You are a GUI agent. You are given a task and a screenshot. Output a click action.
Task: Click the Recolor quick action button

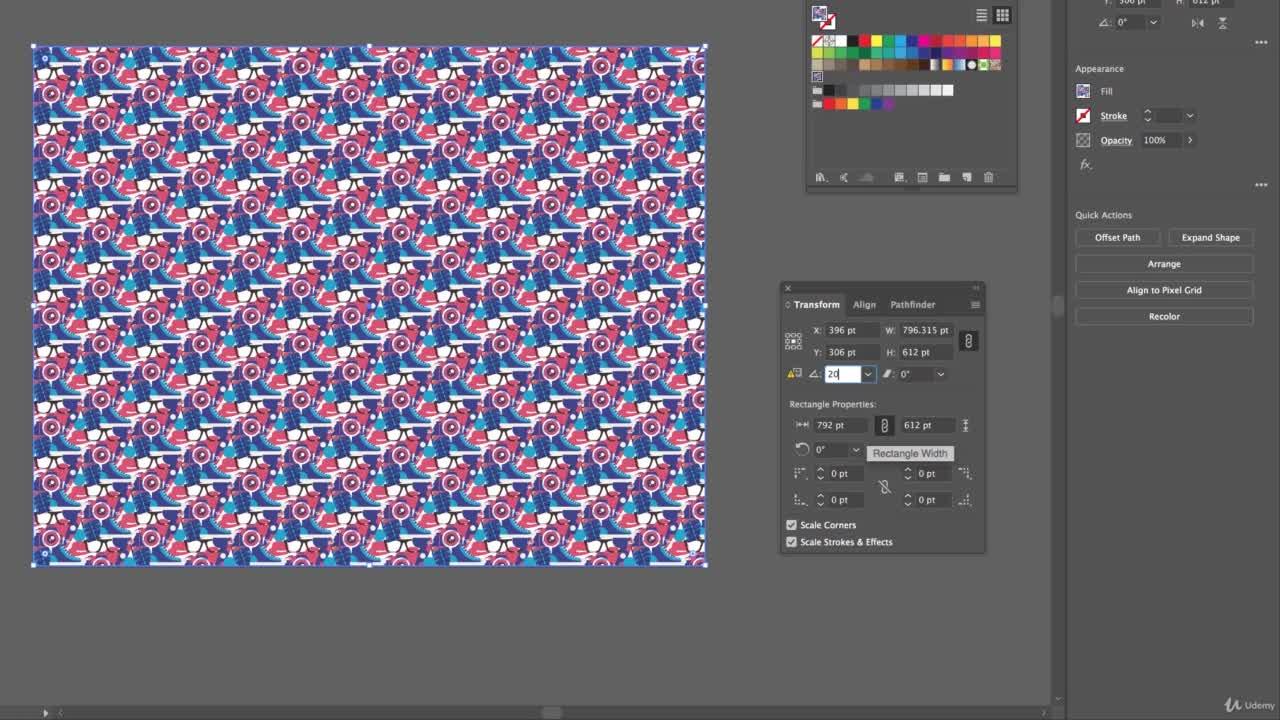[x=1164, y=316]
